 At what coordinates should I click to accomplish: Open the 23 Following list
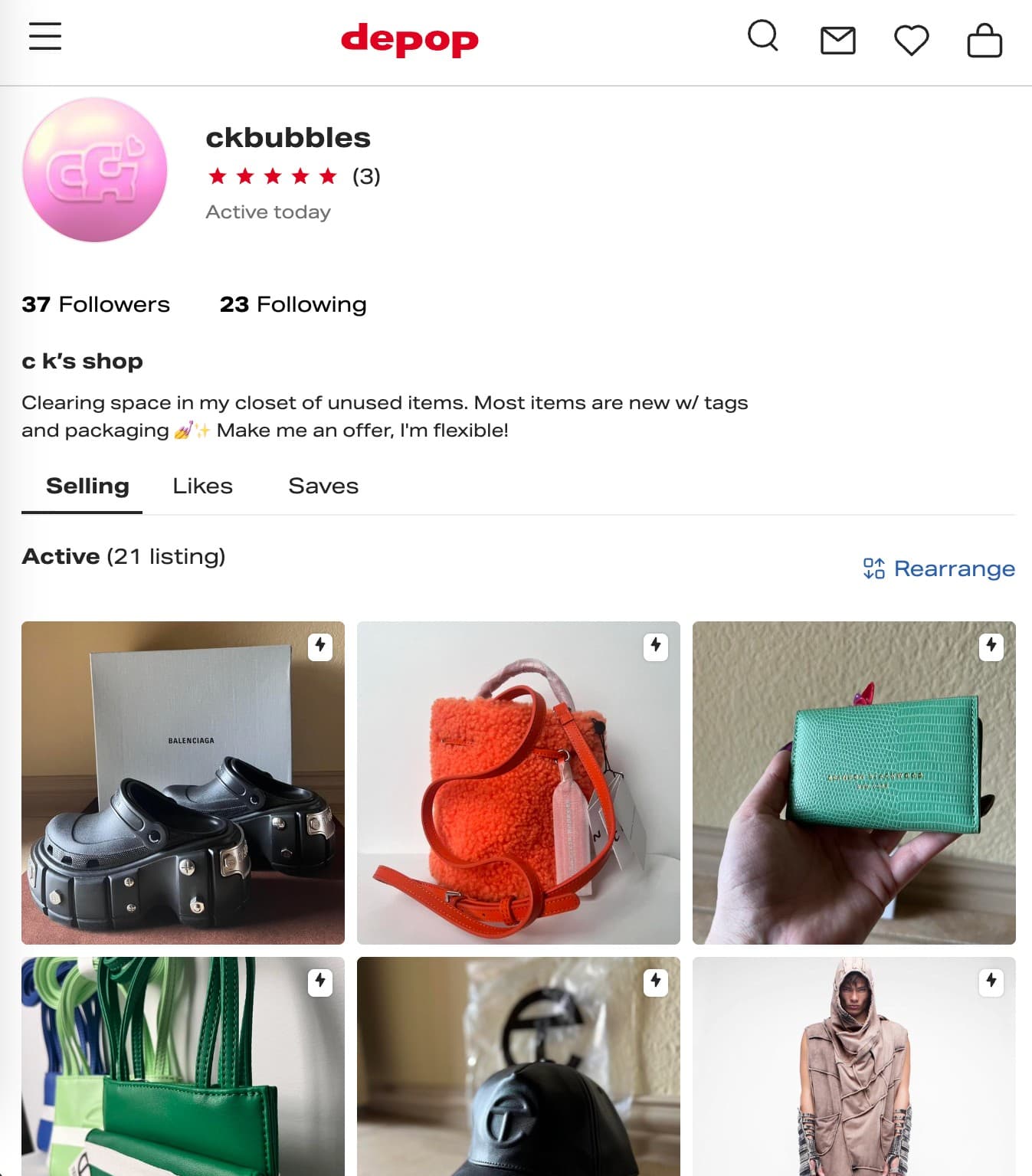(293, 304)
